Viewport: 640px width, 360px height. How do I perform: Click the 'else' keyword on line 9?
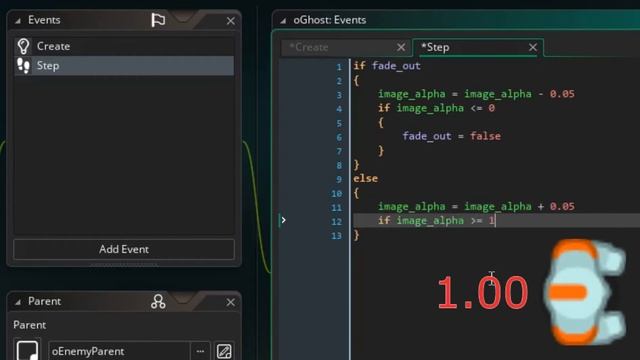365,178
